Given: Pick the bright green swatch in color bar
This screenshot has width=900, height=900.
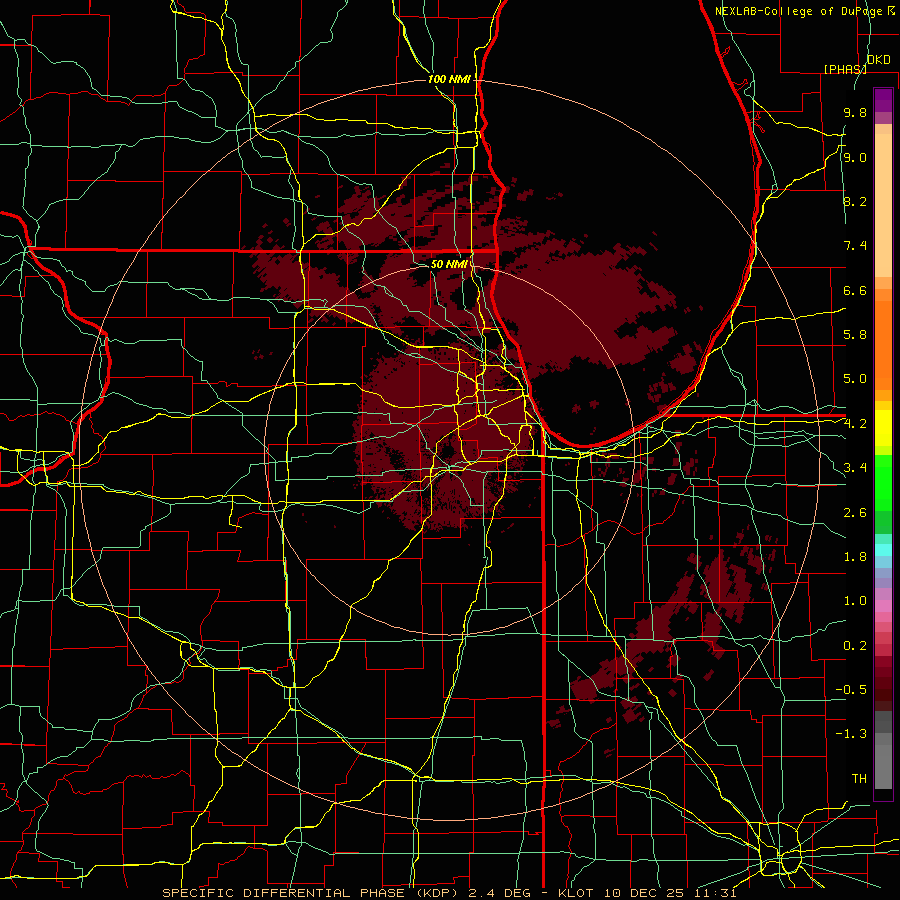Looking at the screenshot, I should 883,483.
